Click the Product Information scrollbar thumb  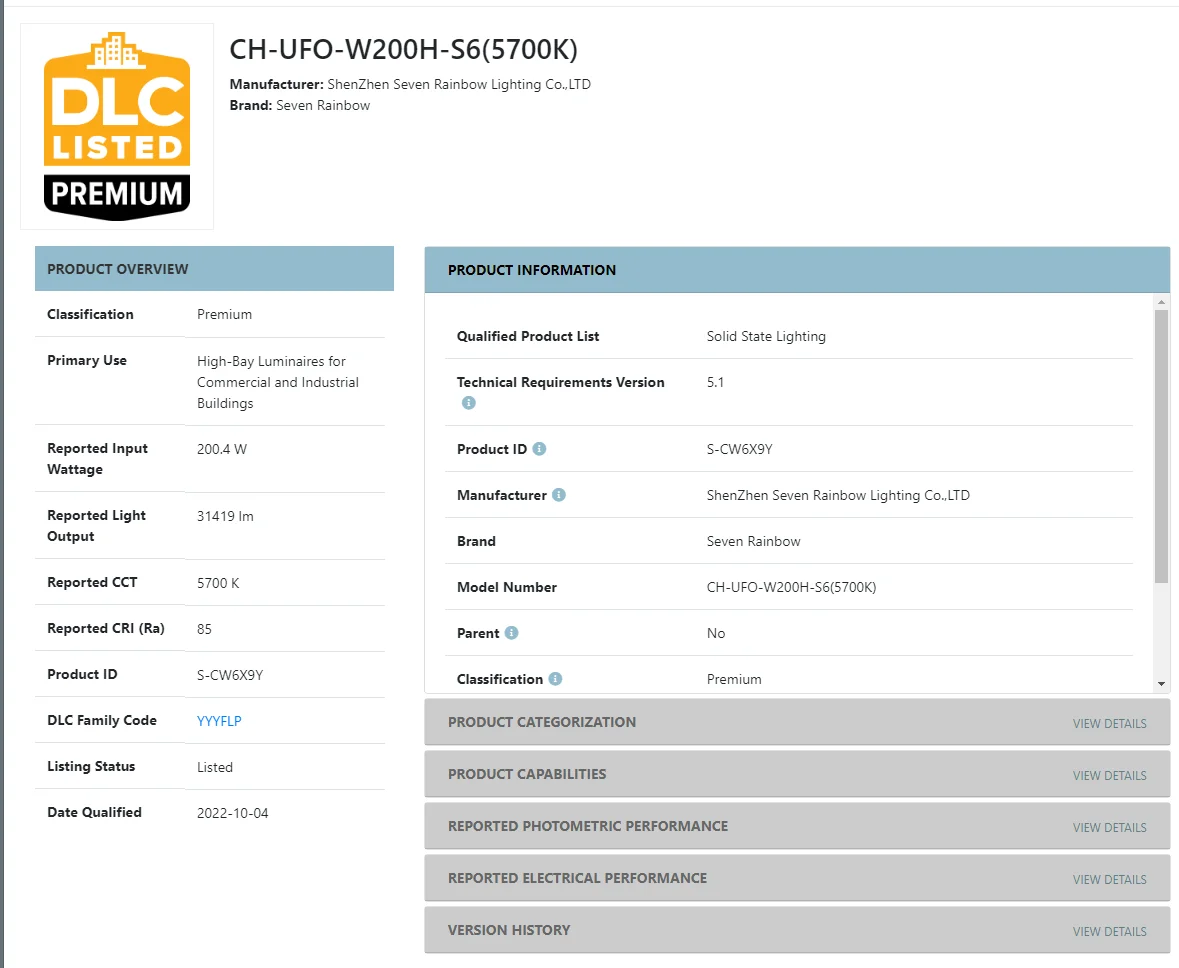[x=1161, y=445]
